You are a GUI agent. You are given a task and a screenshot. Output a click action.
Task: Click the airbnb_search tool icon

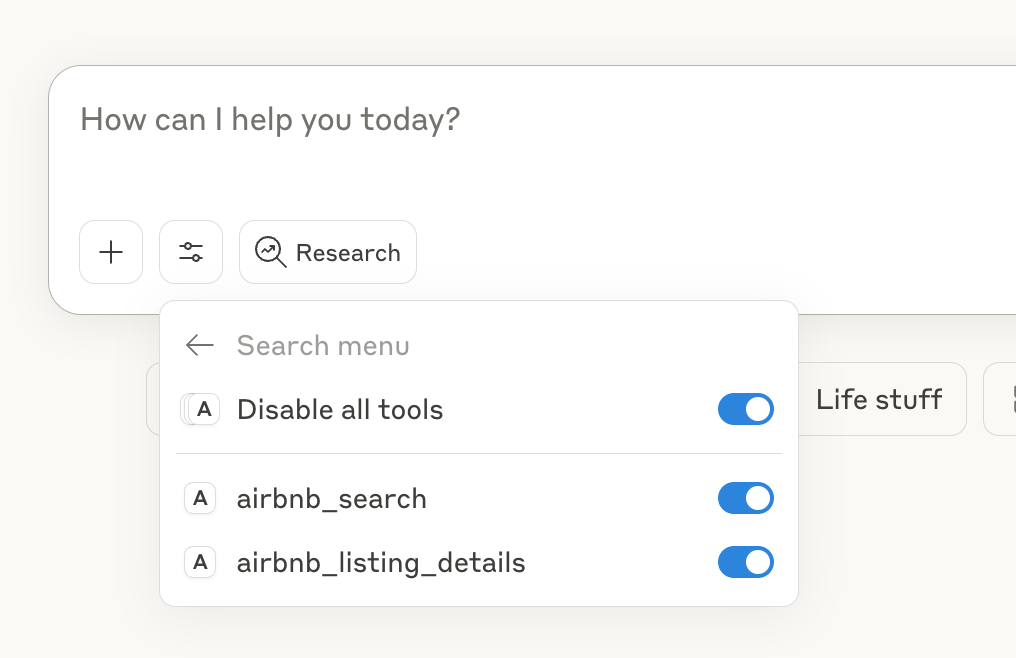point(200,498)
